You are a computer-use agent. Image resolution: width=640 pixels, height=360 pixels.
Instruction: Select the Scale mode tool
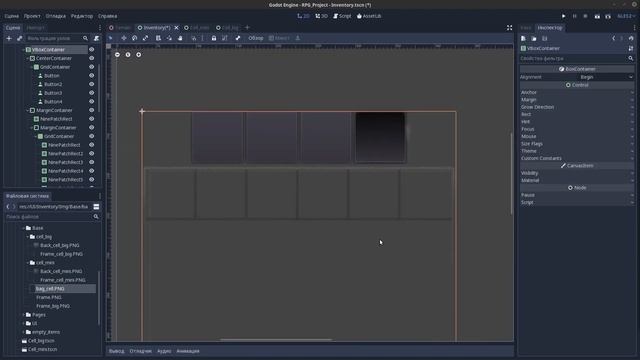[146, 38]
